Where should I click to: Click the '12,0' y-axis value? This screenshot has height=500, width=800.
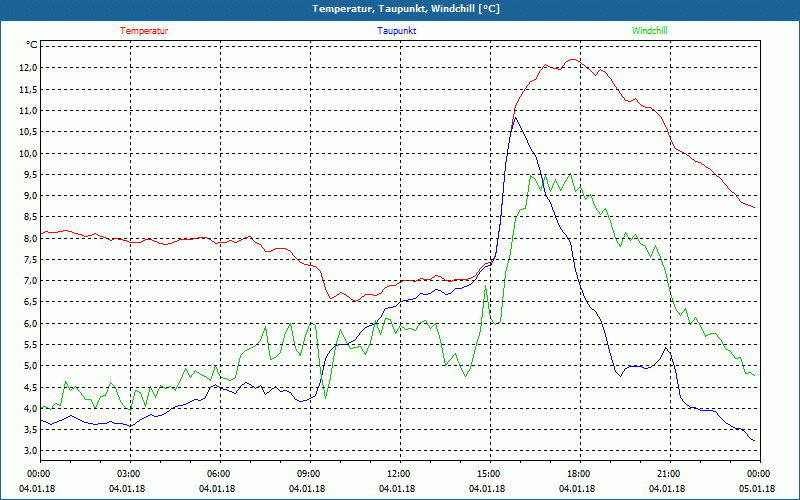click(x=28, y=68)
